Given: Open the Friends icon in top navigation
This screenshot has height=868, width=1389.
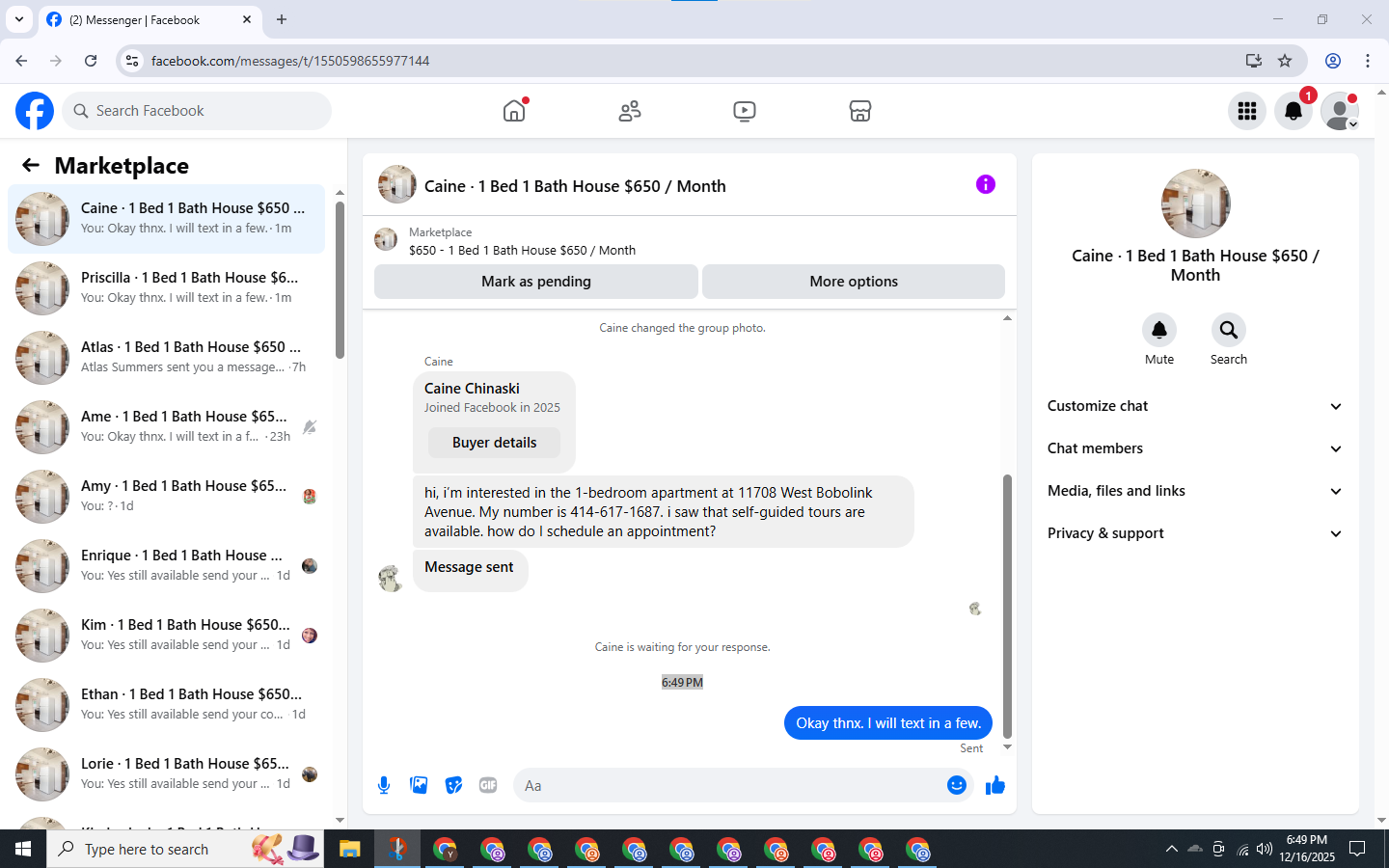Looking at the screenshot, I should (x=630, y=111).
